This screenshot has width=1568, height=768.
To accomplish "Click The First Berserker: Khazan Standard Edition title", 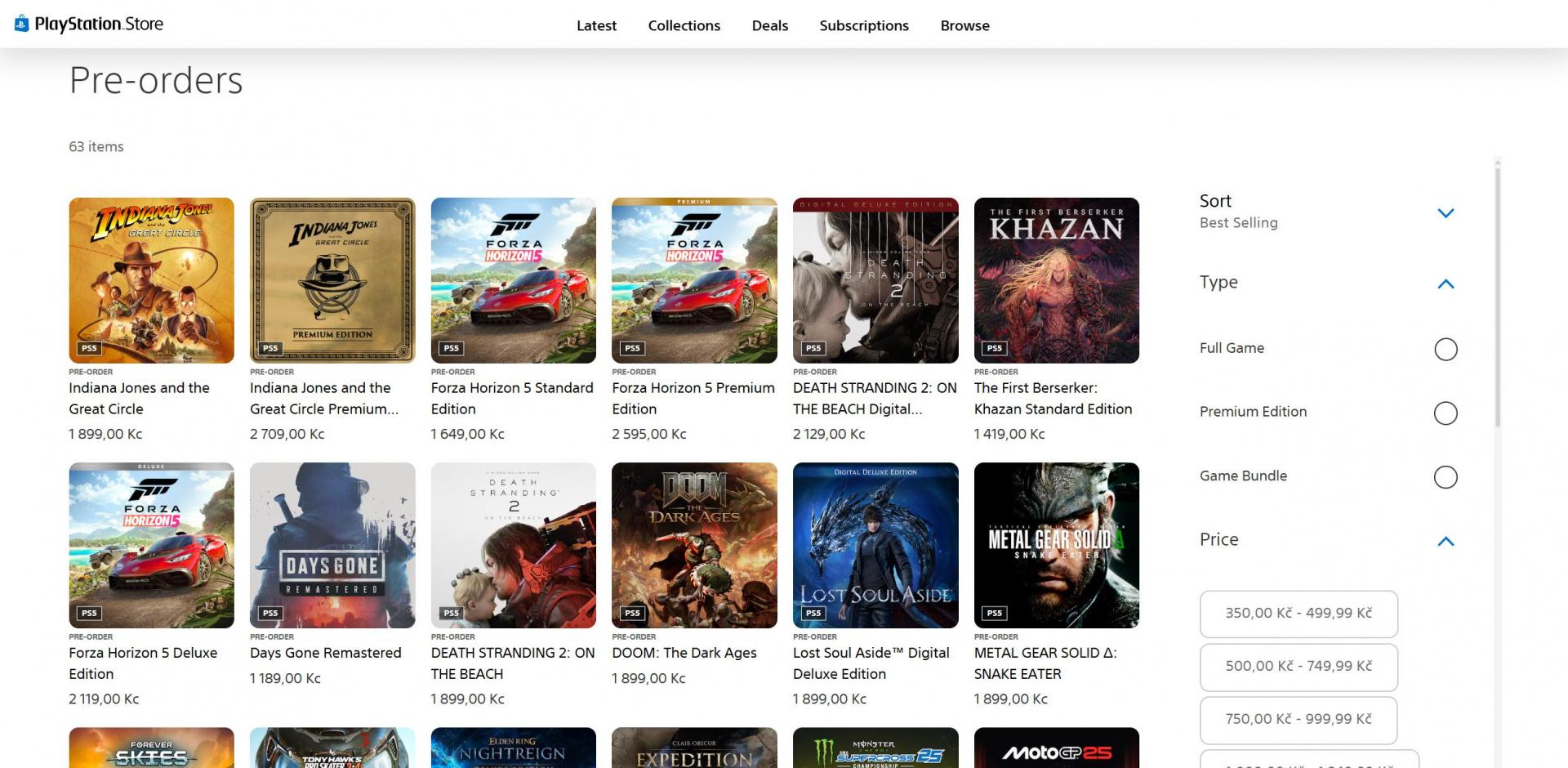I will point(1053,399).
